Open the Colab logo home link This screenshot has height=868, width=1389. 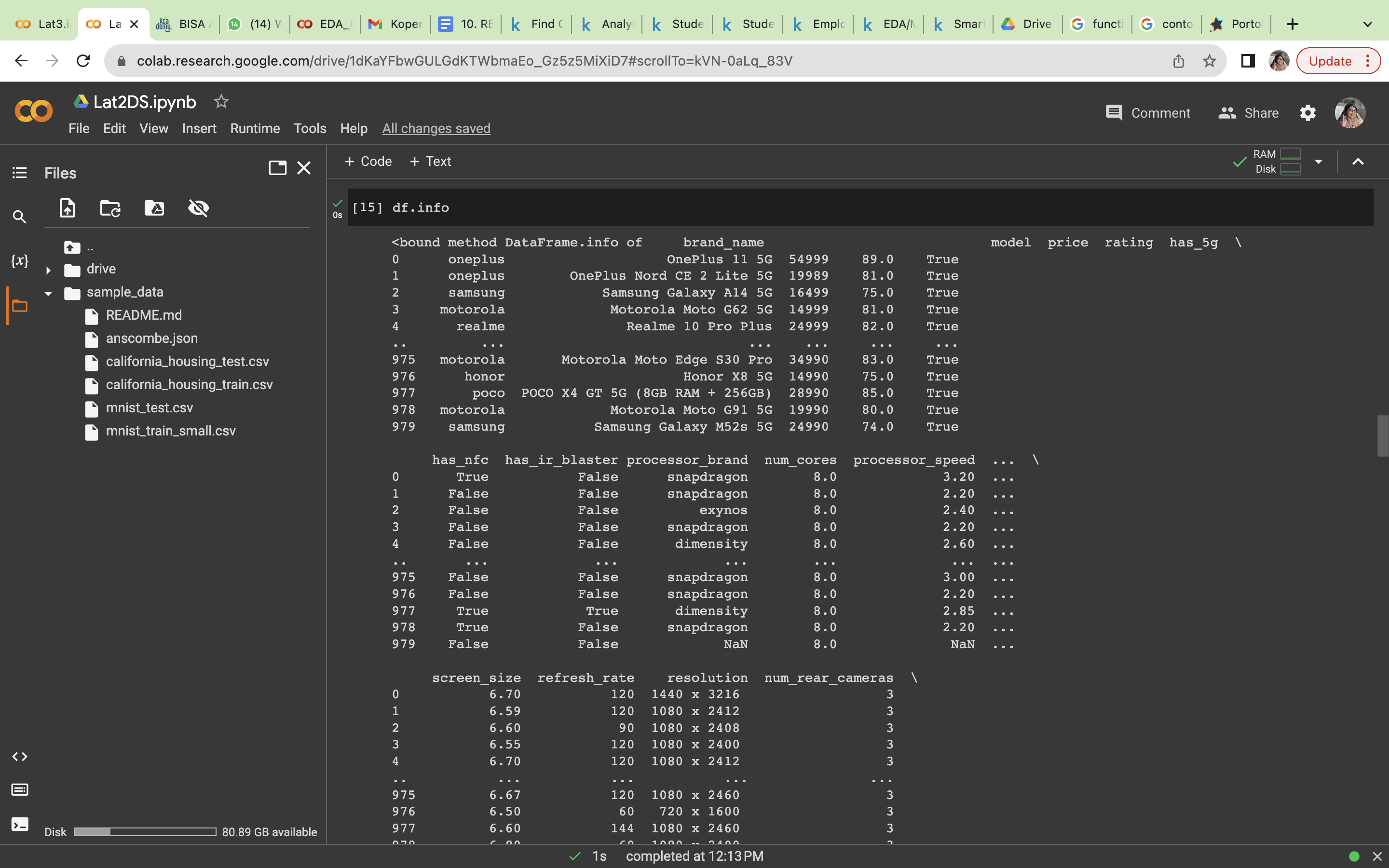pos(33,111)
